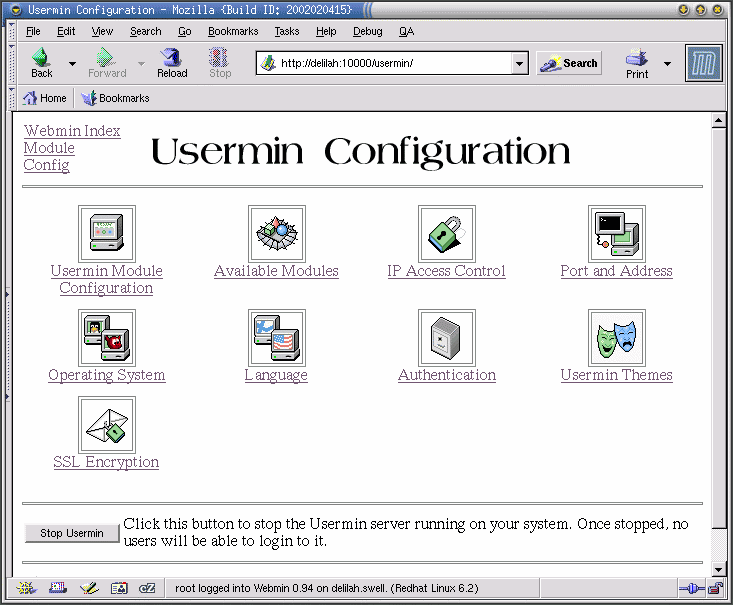Open the Authentication text link
733x605 pixels.
click(447, 375)
